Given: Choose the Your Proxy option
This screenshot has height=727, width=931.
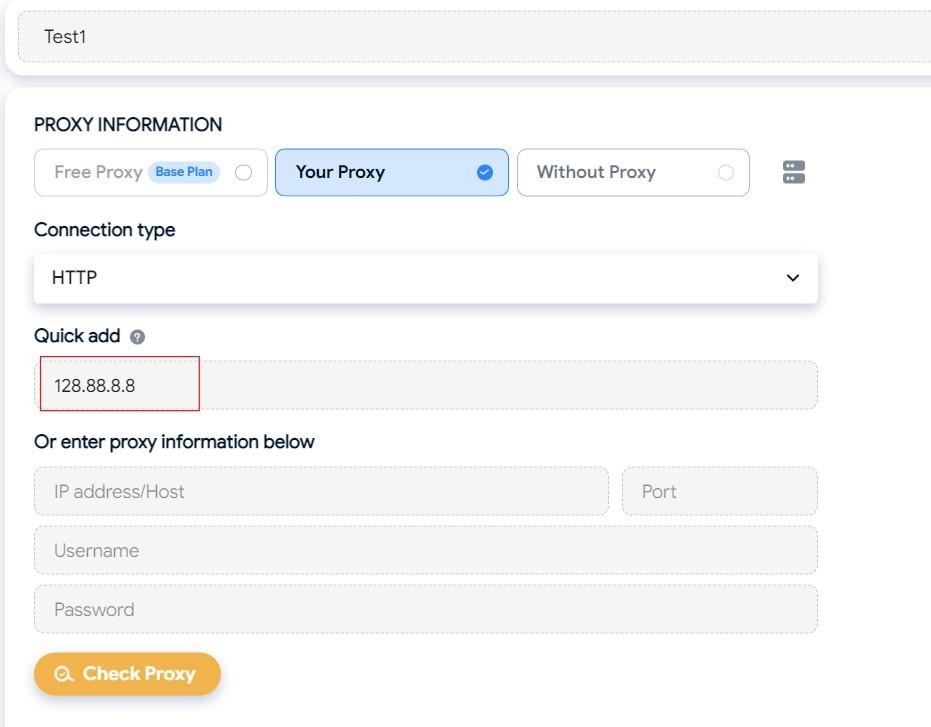Looking at the screenshot, I should pyautogui.click(x=341, y=172).
